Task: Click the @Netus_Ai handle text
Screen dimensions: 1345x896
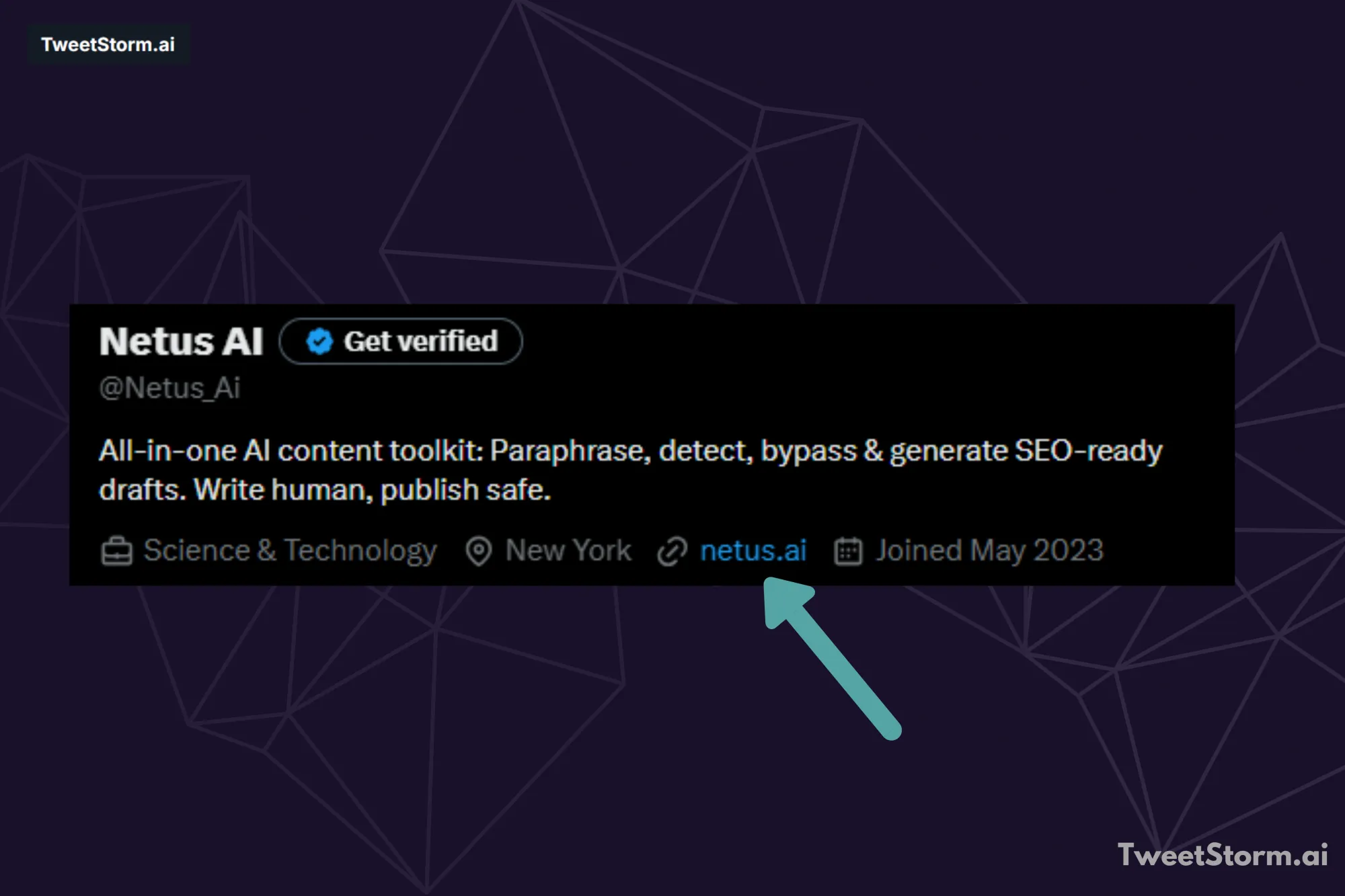Action: [169, 388]
